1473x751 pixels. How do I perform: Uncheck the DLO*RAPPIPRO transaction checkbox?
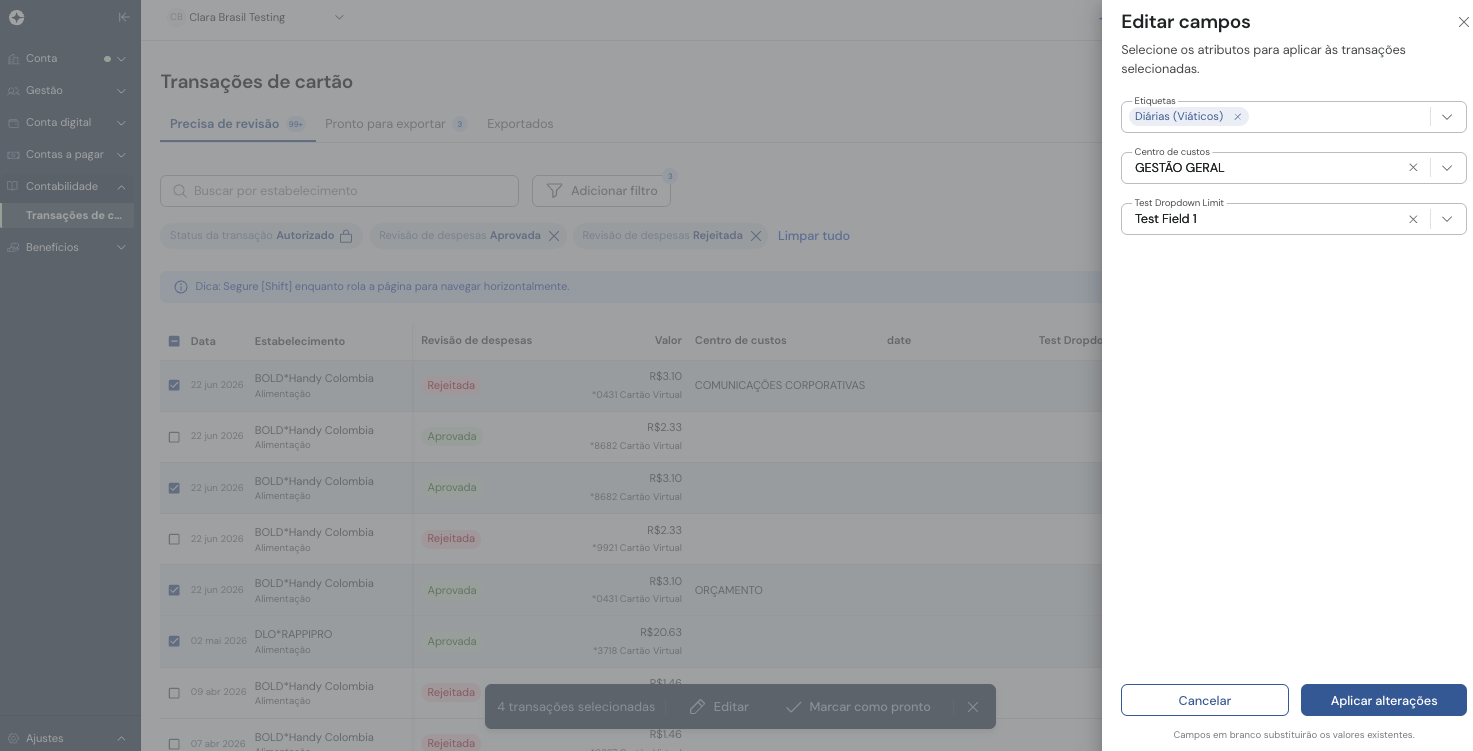174,641
